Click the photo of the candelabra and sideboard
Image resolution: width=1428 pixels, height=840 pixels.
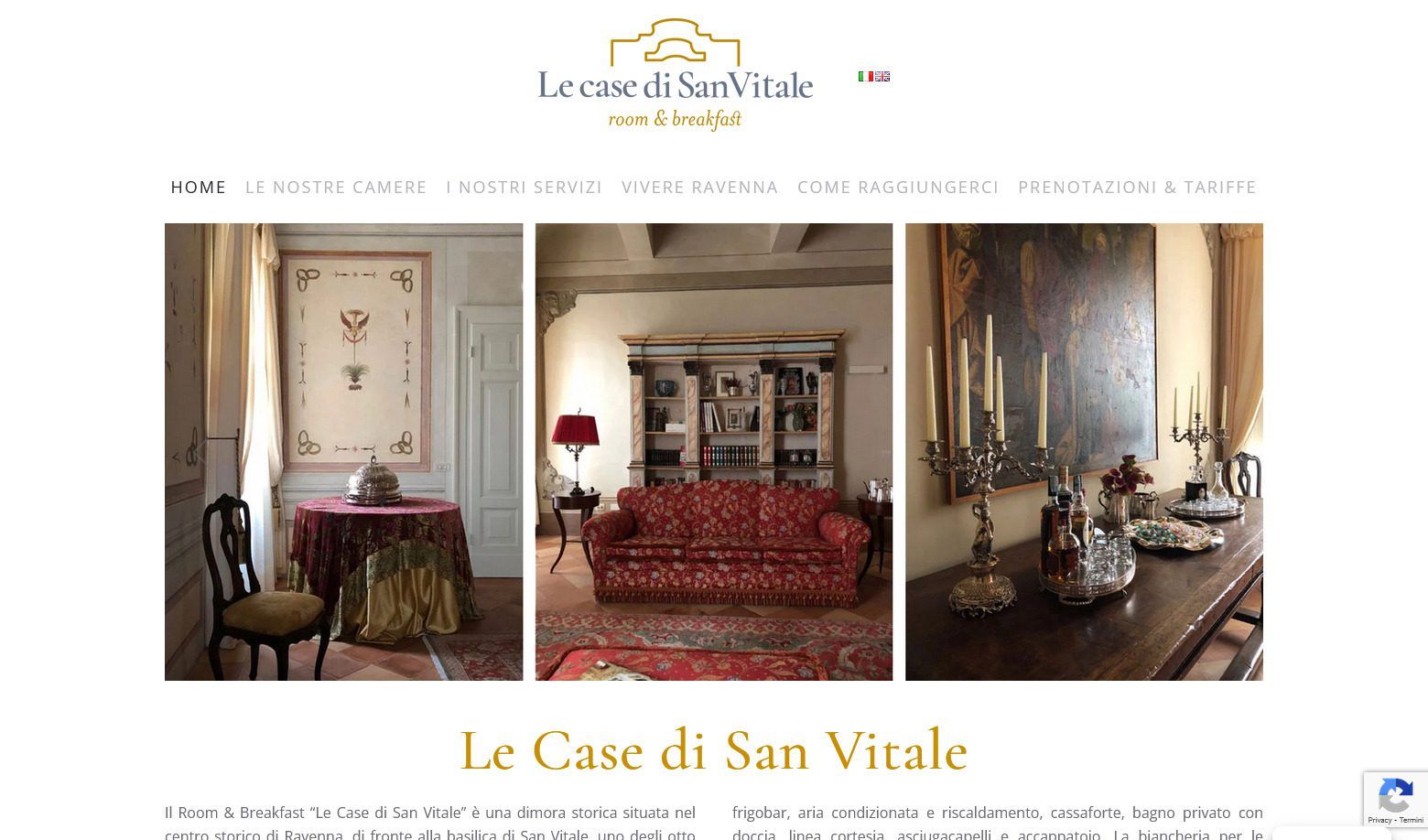pyautogui.click(x=1084, y=452)
